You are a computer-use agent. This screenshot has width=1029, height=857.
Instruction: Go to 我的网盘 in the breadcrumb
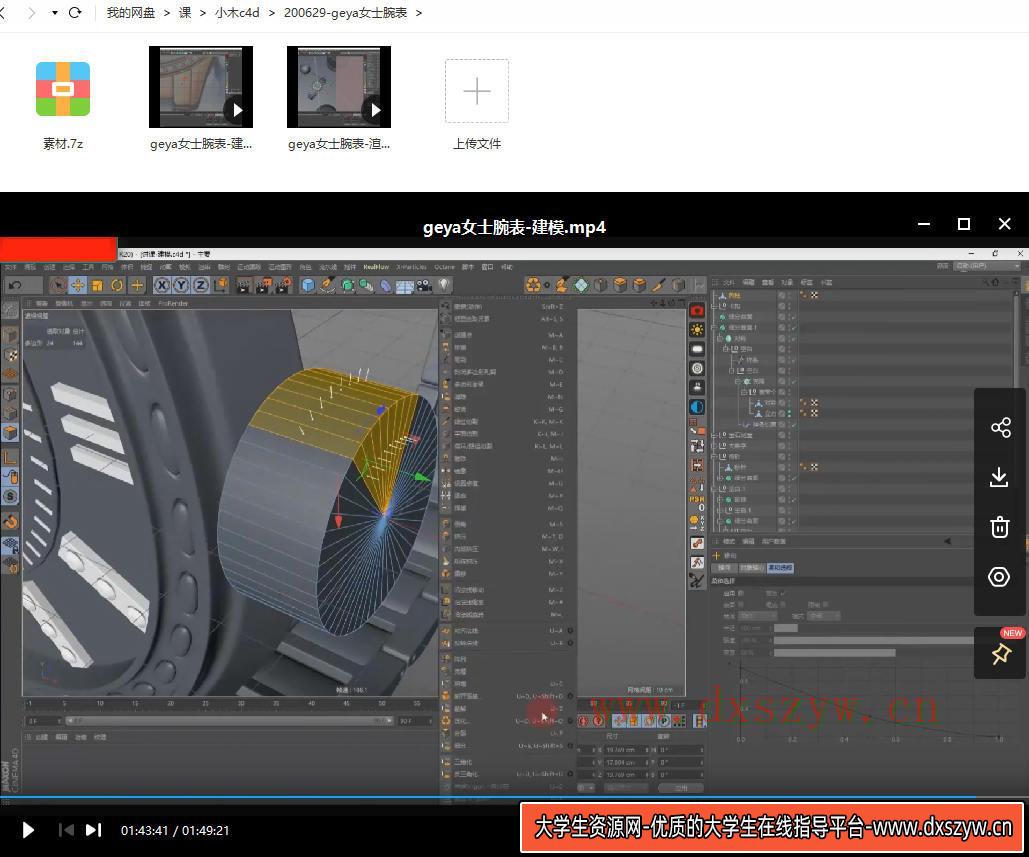(131, 13)
